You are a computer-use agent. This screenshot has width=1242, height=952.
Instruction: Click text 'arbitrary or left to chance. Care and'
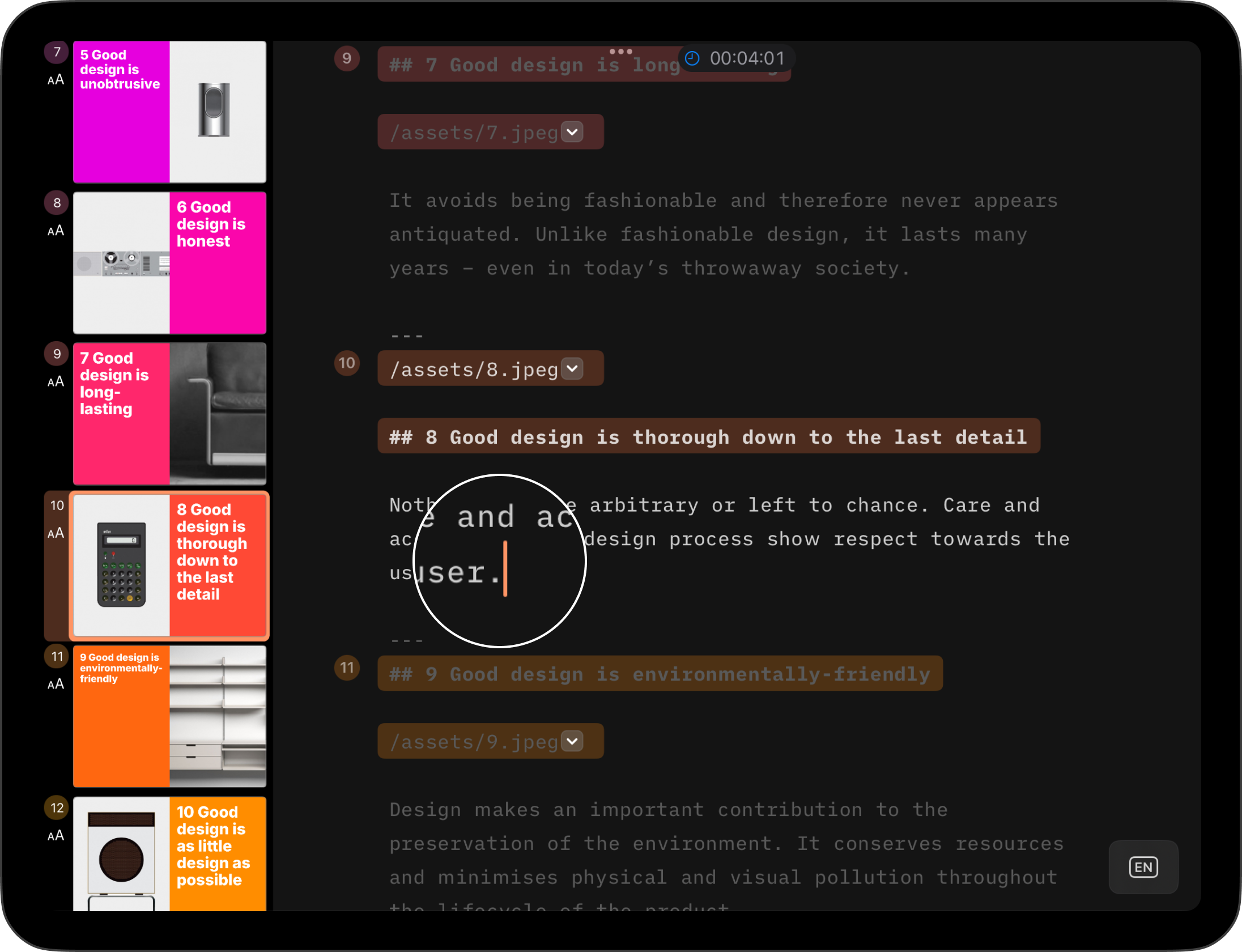(x=815, y=505)
